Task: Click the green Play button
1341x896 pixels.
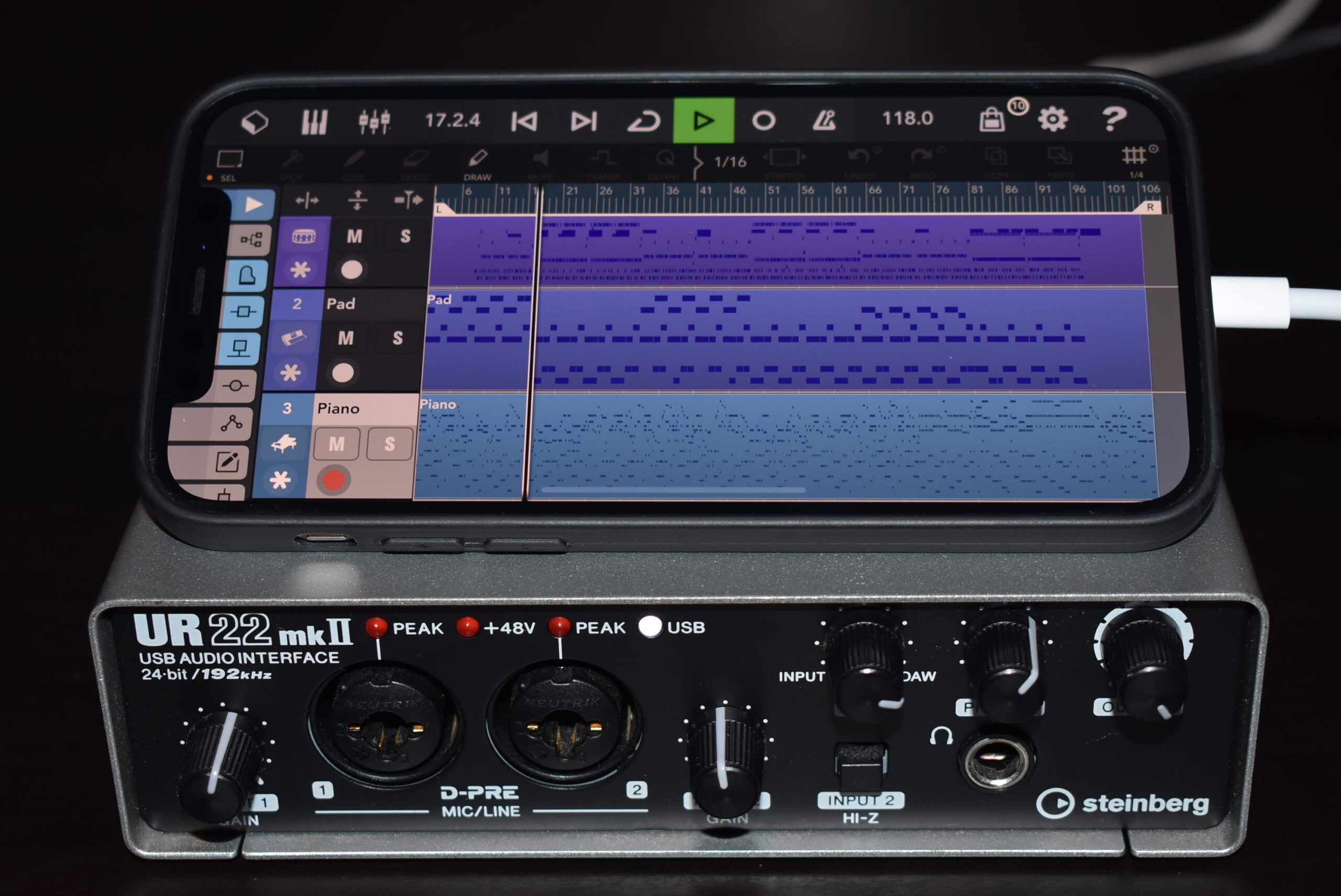Action: click(x=704, y=120)
